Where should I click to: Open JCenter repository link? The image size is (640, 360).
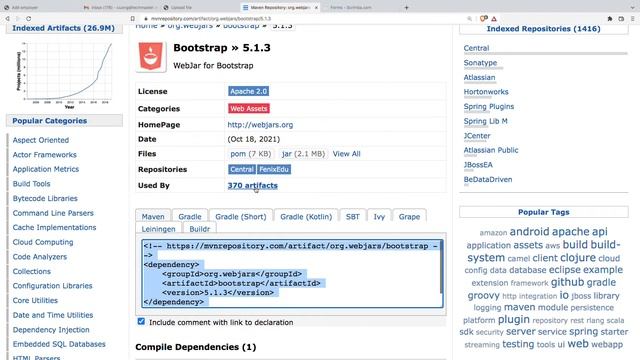pos(477,136)
